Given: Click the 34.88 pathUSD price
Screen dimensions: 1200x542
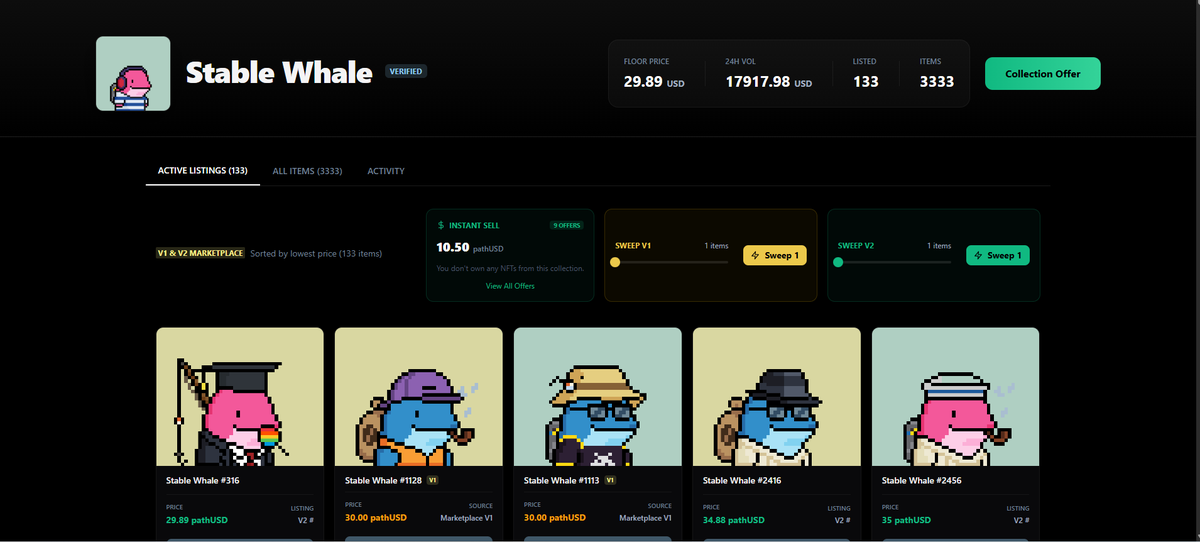Looking at the screenshot, I should coord(734,520).
